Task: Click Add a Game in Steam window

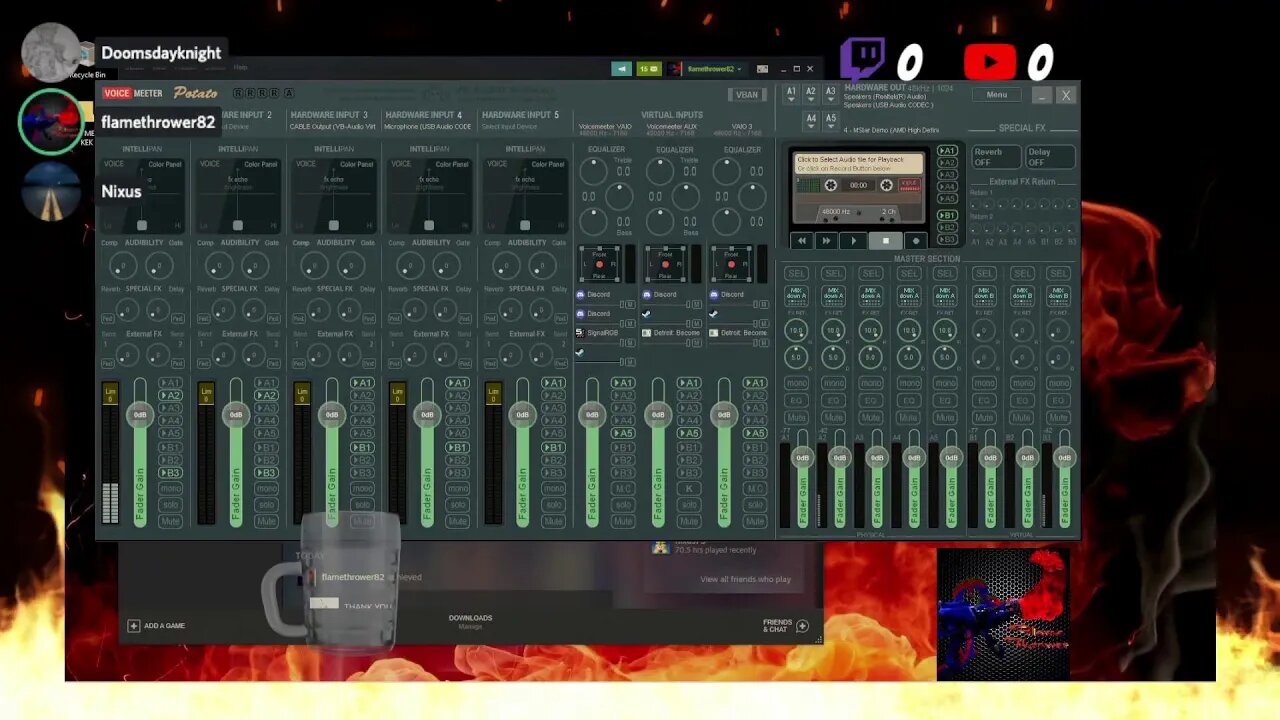Action: (157, 626)
